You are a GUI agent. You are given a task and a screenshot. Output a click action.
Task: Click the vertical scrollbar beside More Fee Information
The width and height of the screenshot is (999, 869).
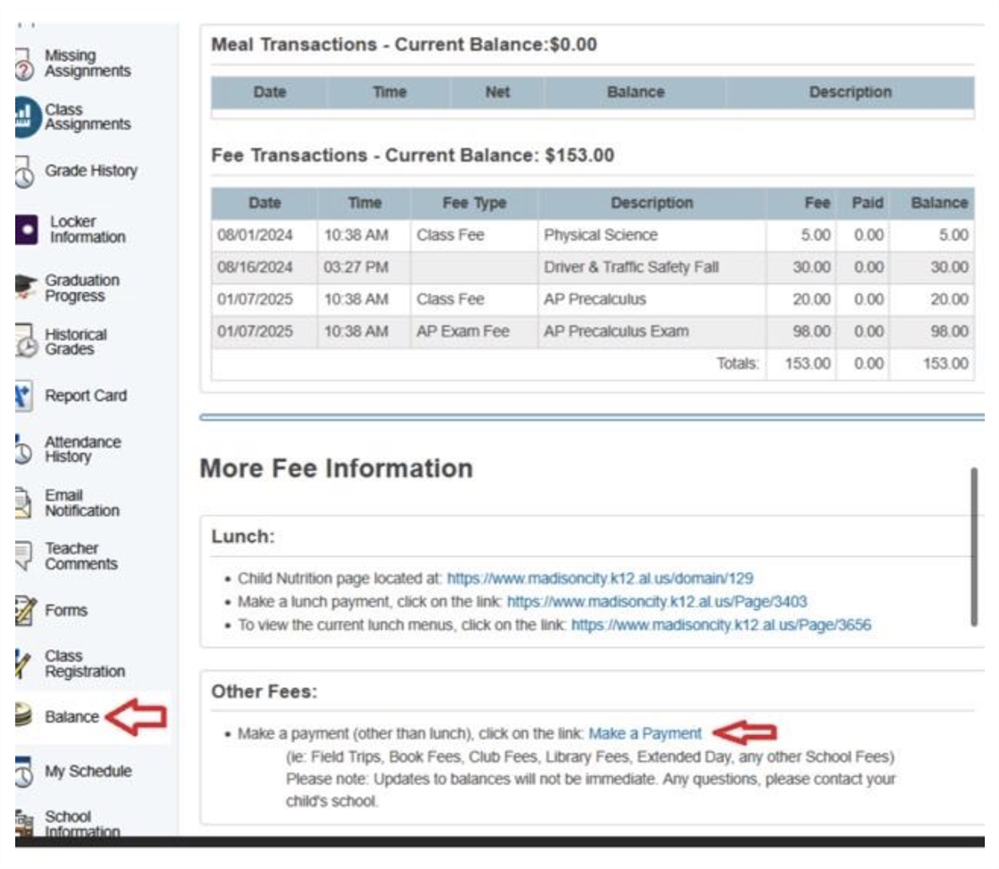pyautogui.click(x=974, y=547)
